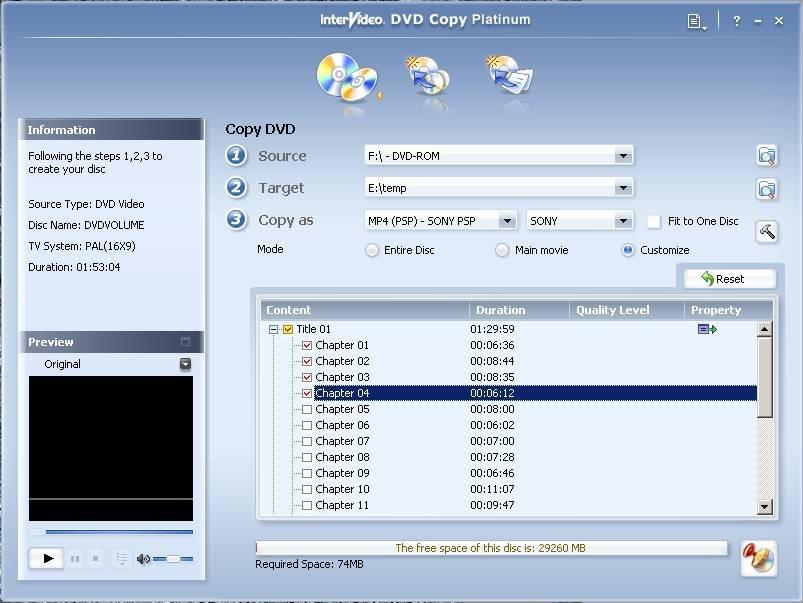Check Chapter 08 checkbox

(307, 457)
